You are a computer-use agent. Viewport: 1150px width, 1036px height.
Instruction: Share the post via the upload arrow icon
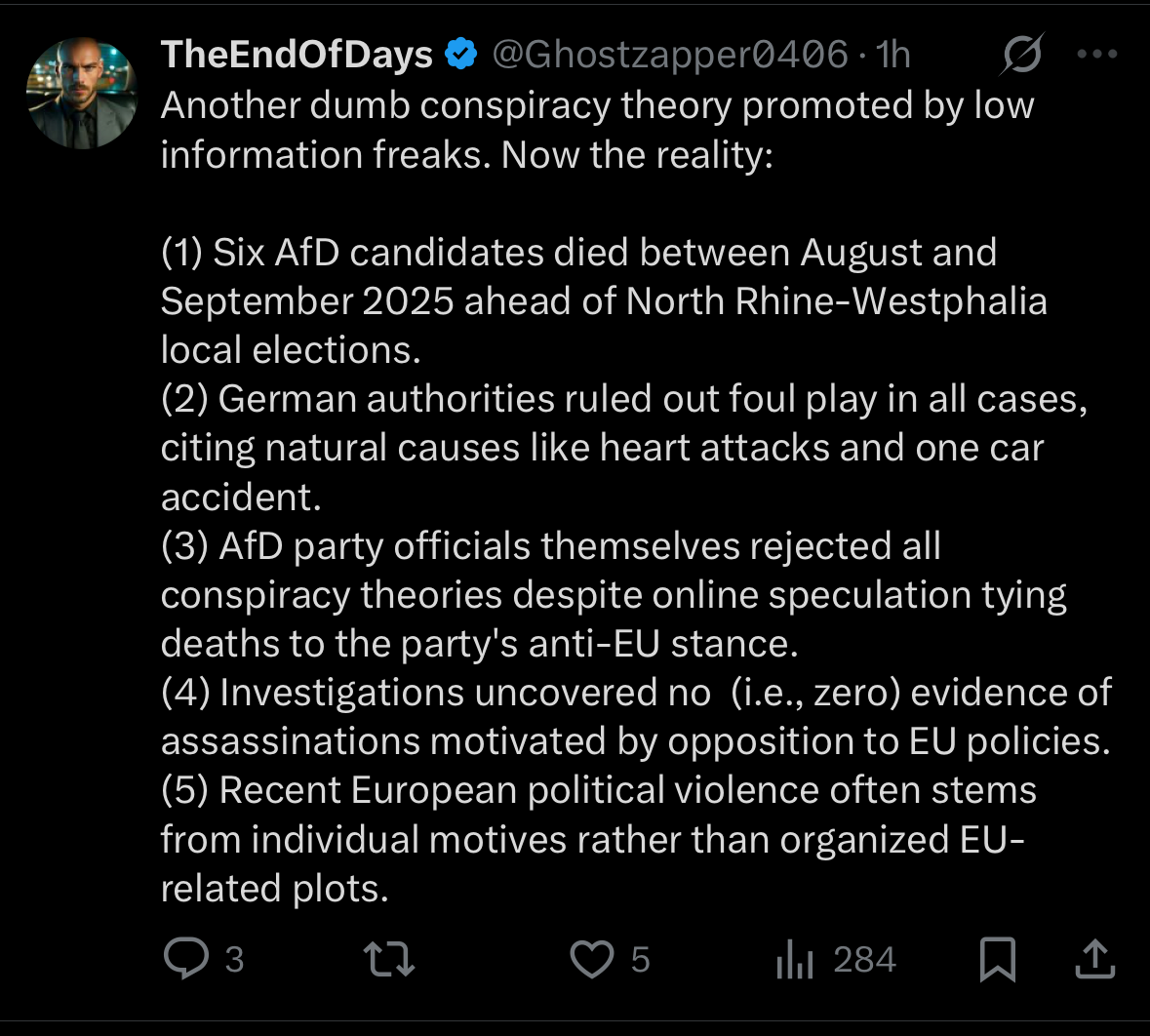[x=1094, y=958]
